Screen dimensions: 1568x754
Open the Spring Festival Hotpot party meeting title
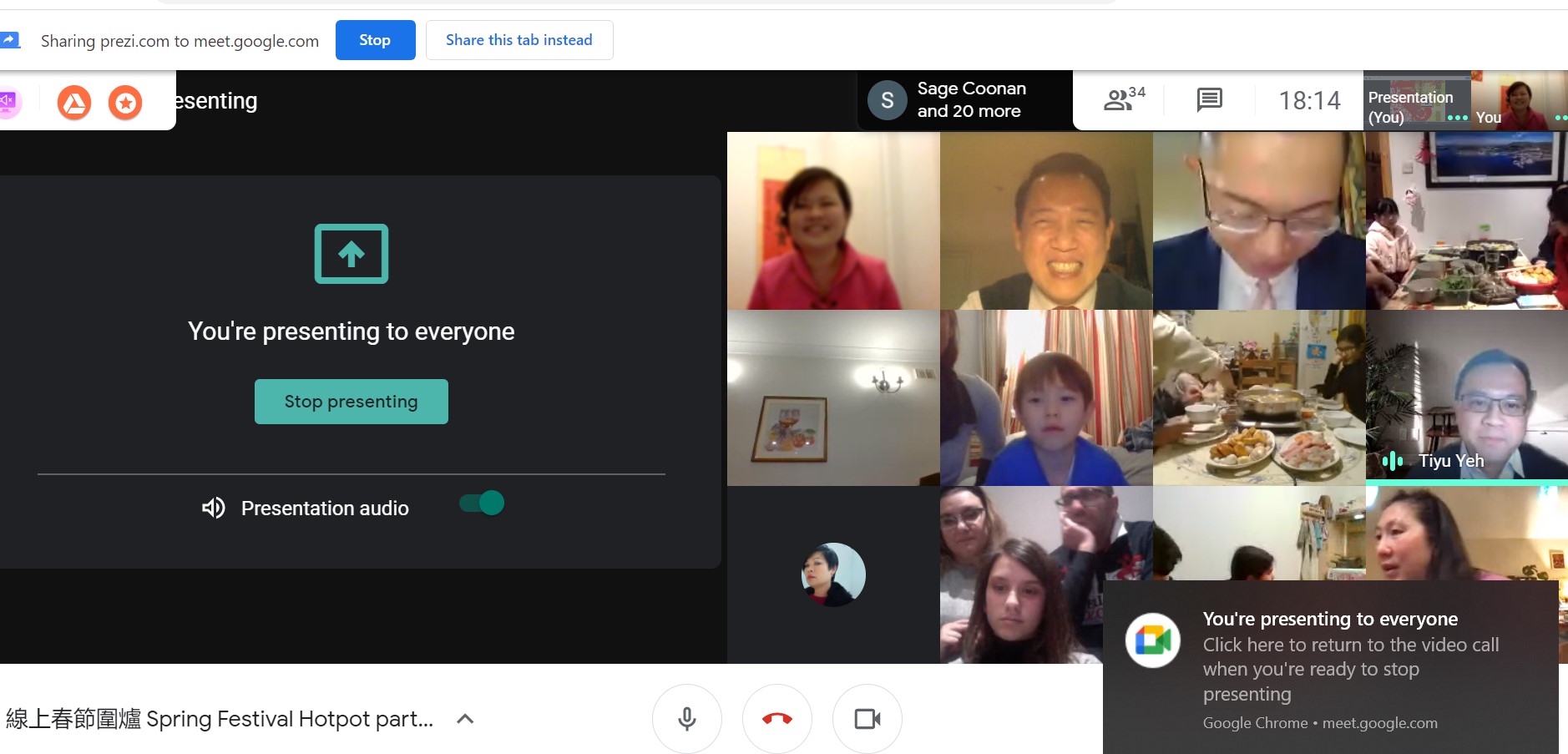coord(220,719)
